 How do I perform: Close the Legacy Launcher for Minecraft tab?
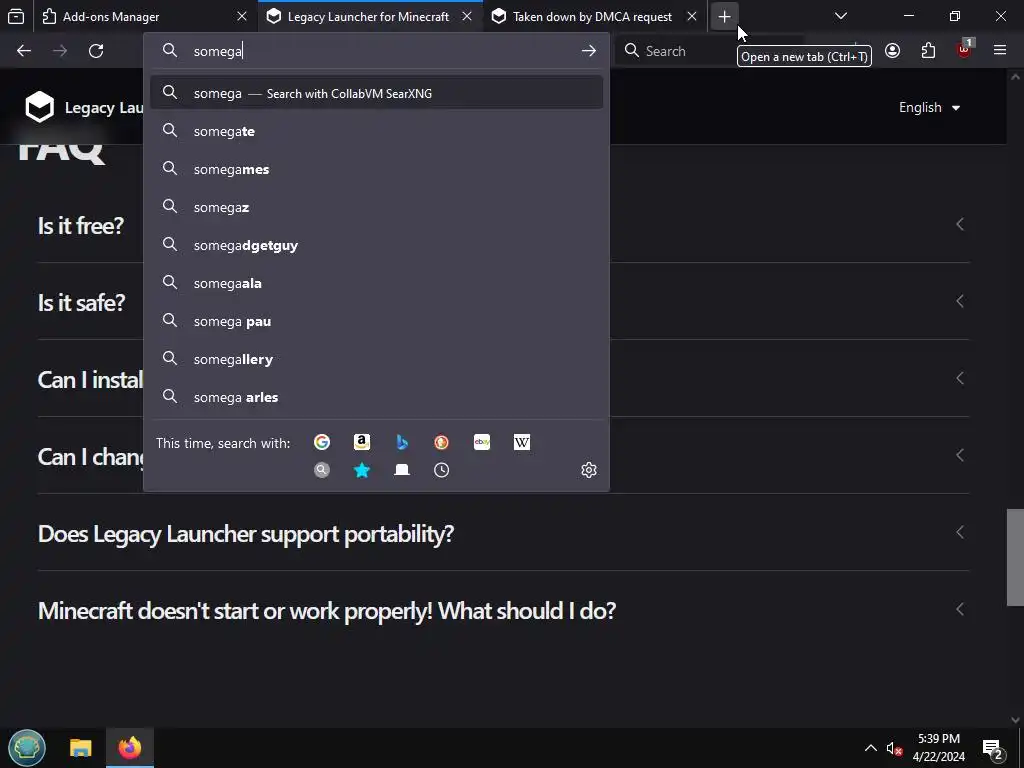pos(467,16)
